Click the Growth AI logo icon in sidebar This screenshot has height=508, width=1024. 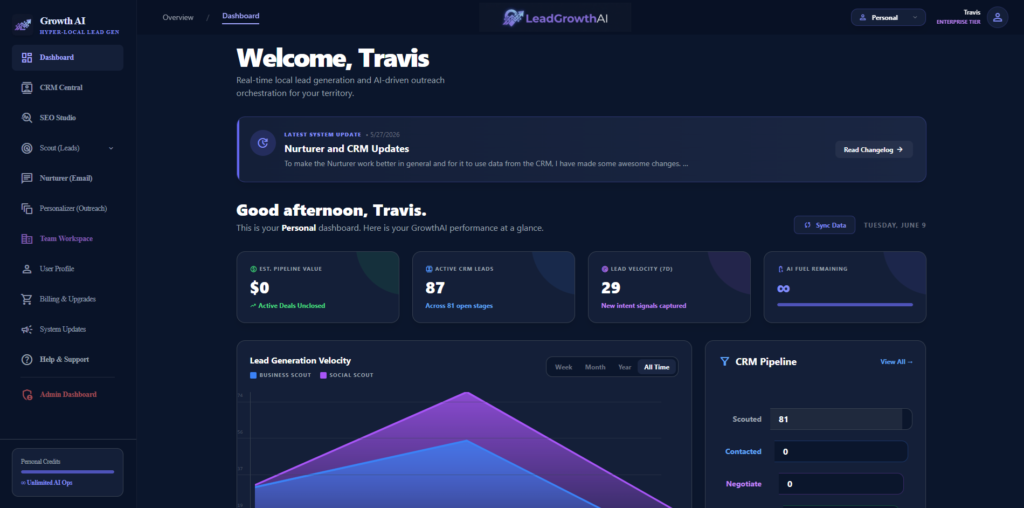23,25
